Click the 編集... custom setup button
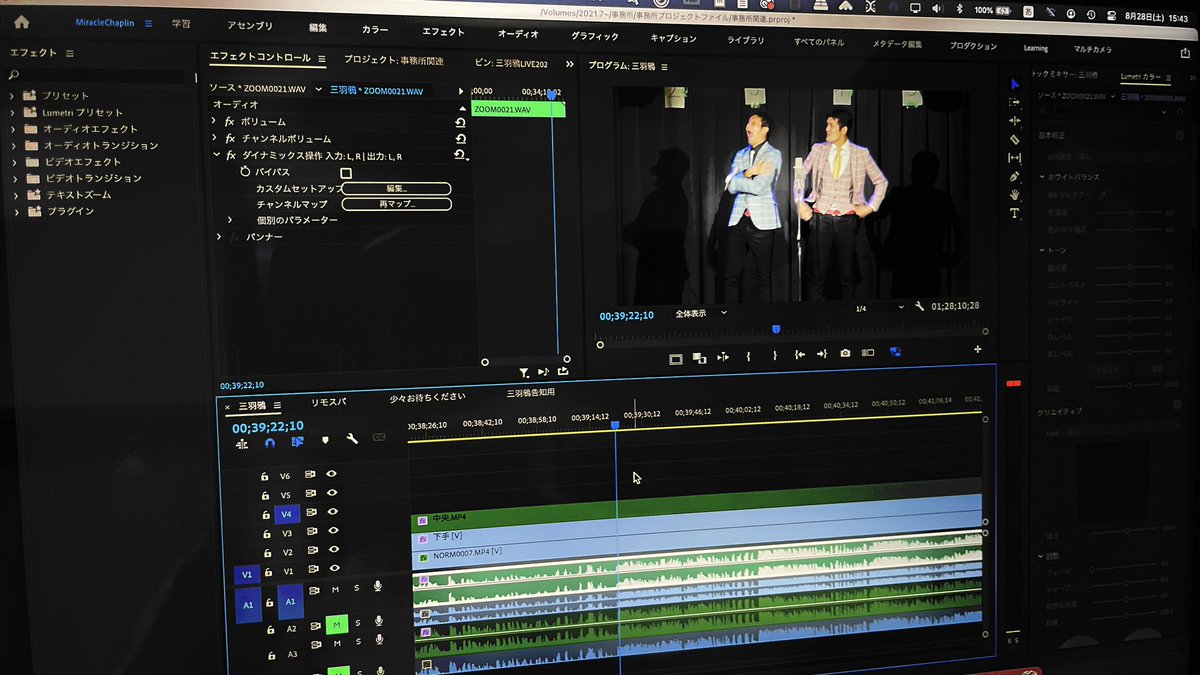The image size is (1200, 675). [x=397, y=188]
